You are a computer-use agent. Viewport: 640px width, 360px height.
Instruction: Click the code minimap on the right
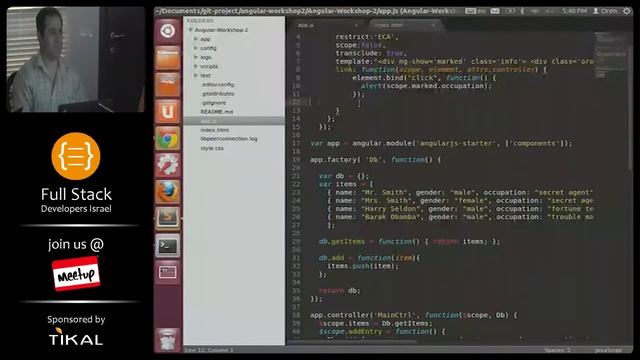click(x=611, y=55)
